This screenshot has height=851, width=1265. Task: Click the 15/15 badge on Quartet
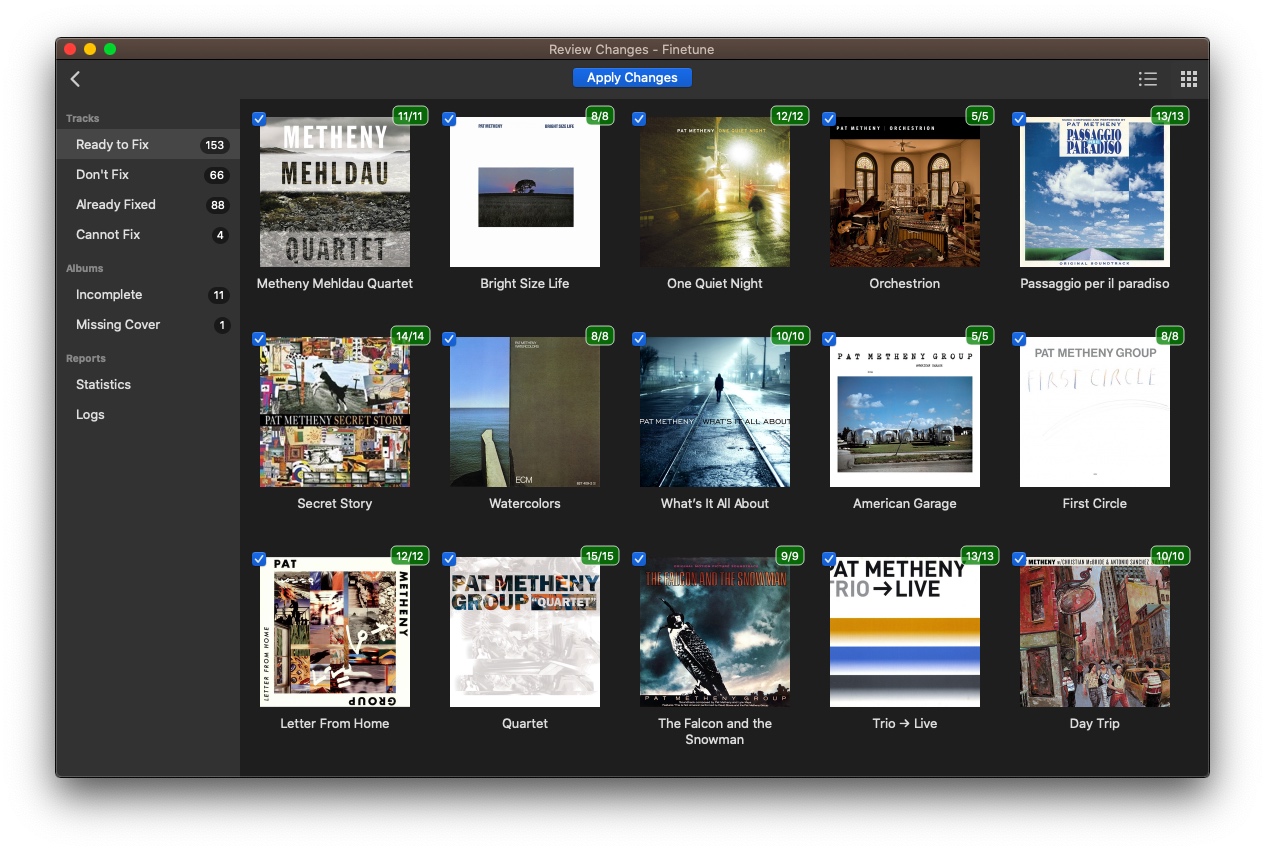click(x=600, y=556)
